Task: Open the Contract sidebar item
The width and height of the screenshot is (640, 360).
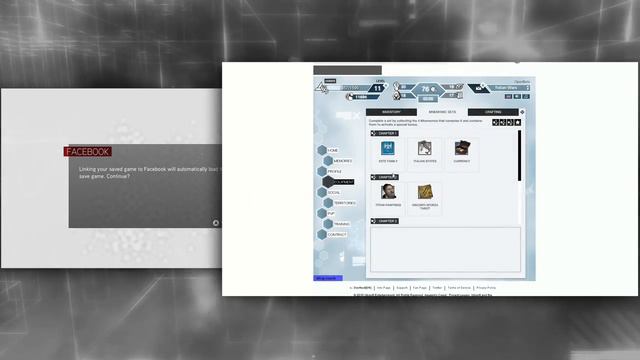Action: 332,235
